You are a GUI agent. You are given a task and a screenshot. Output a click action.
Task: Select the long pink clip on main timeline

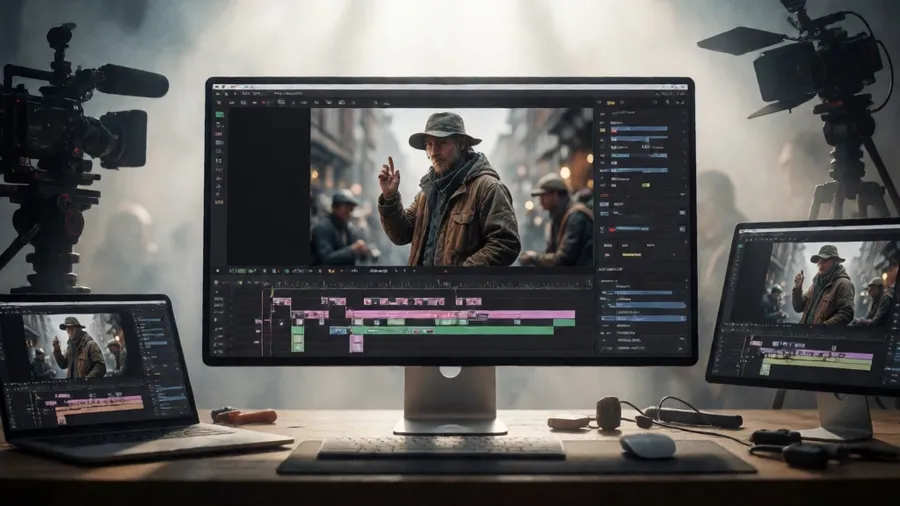(460, 314)
